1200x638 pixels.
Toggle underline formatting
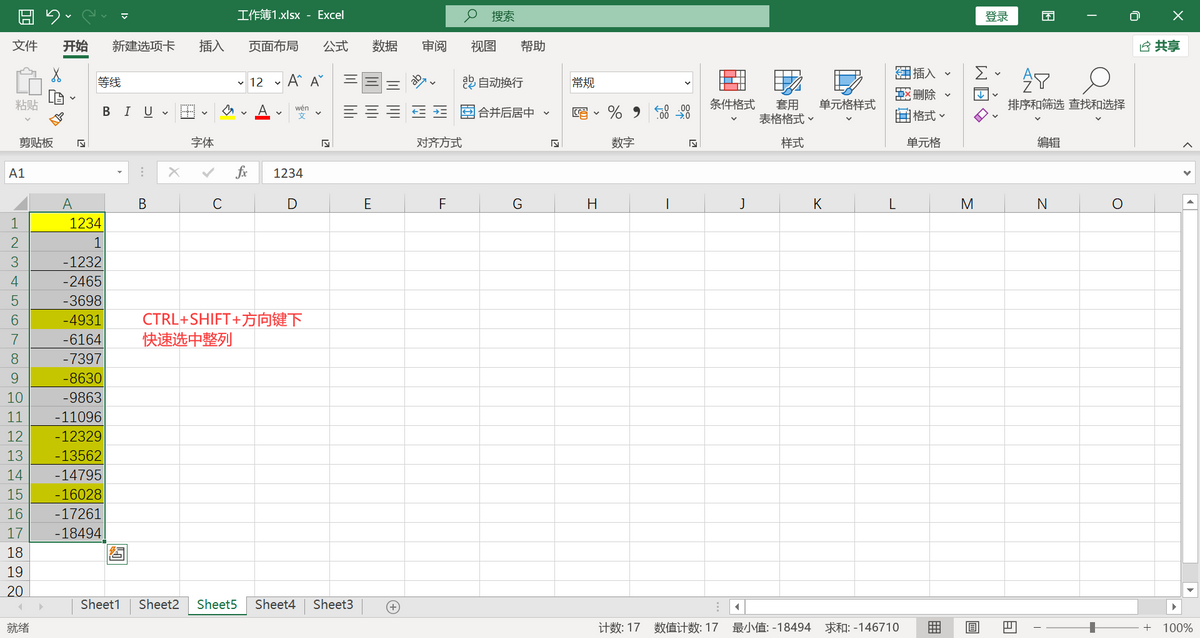pos(149,112)
